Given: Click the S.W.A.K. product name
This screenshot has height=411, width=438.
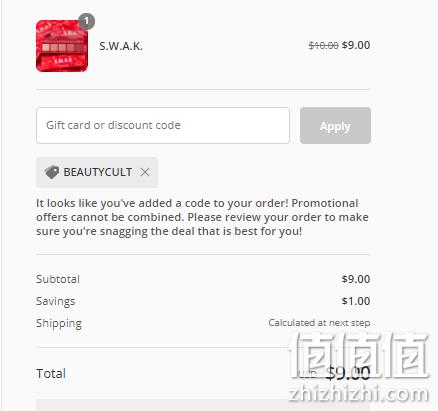Looking at the screenshot, I should click(121, 46).
